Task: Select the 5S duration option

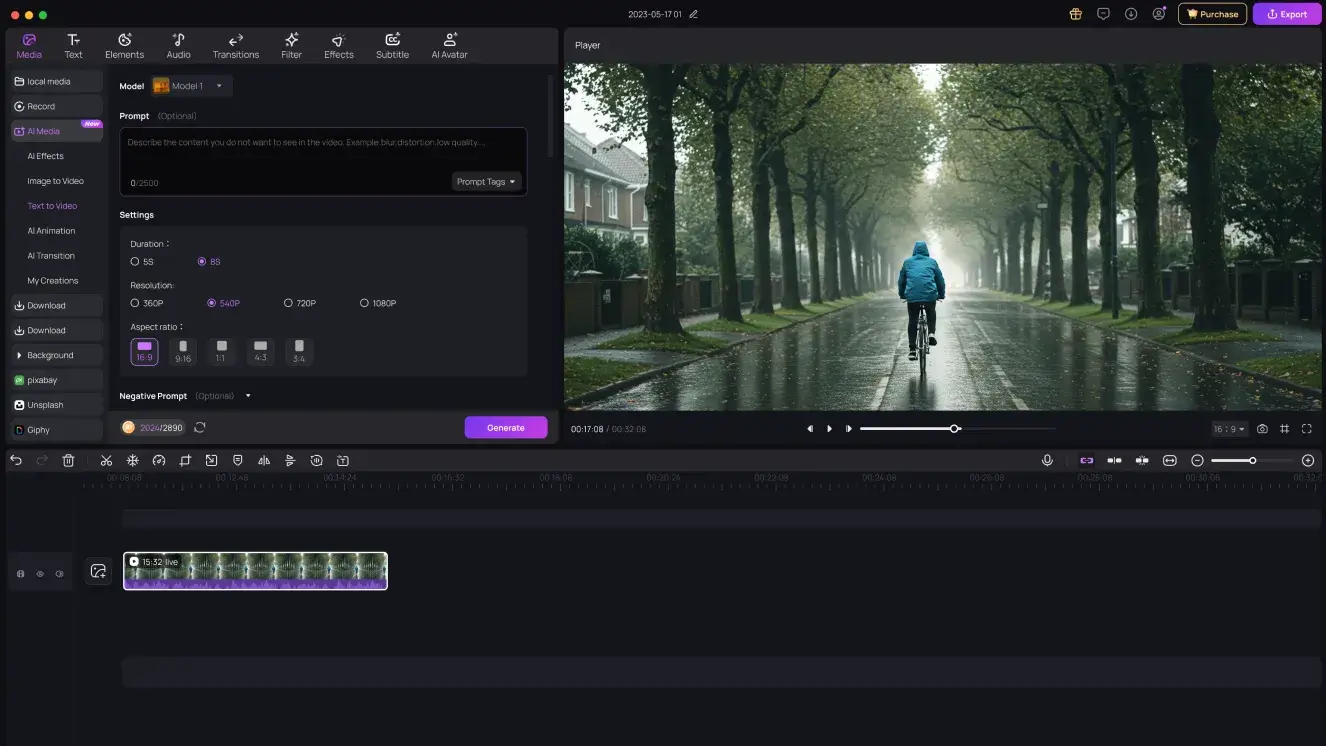Action: [x=135, y=262]
